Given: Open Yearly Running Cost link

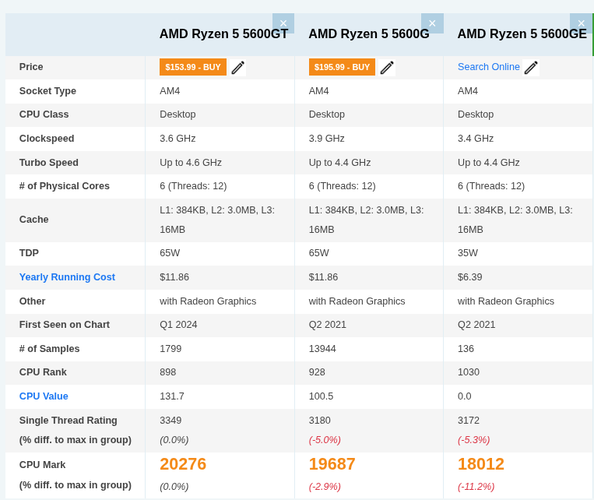Looking at the screenshot, I should 67,277.
